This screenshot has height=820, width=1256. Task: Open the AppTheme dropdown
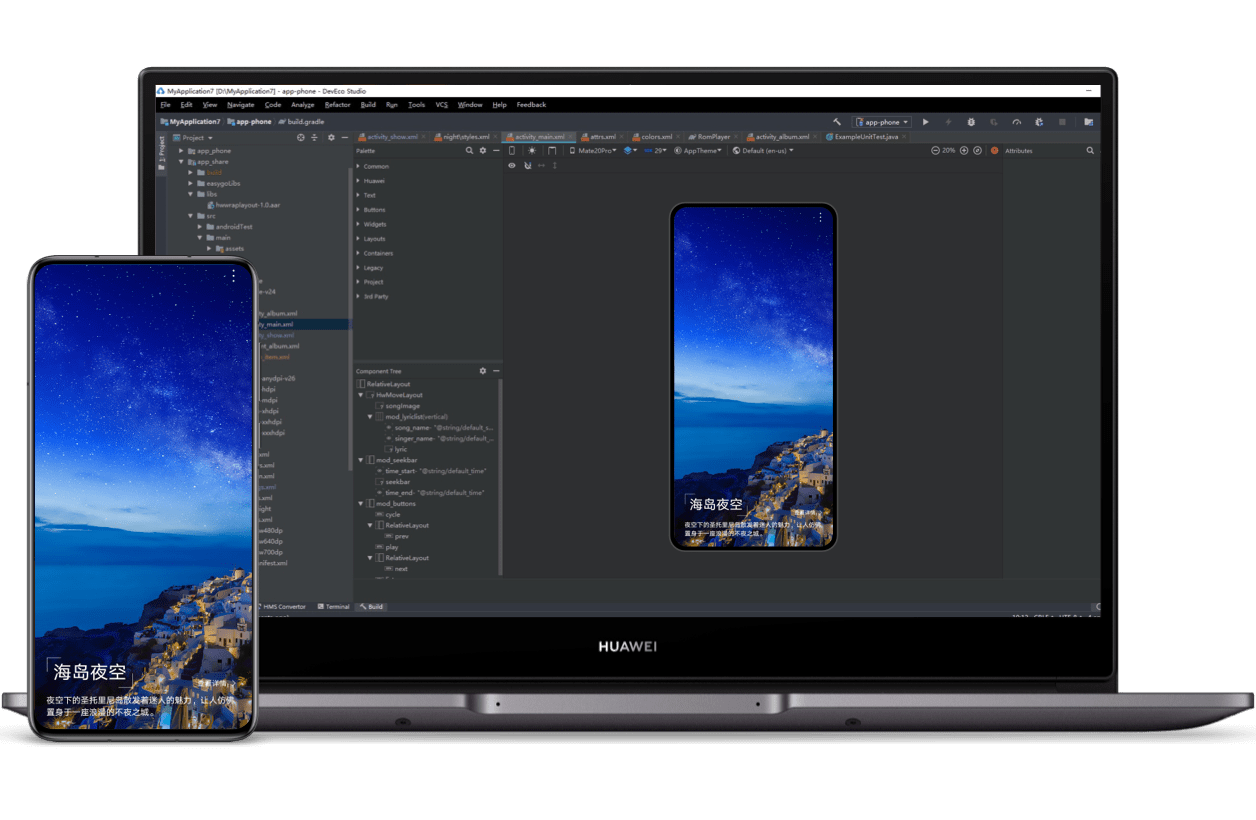pos(698,151)
